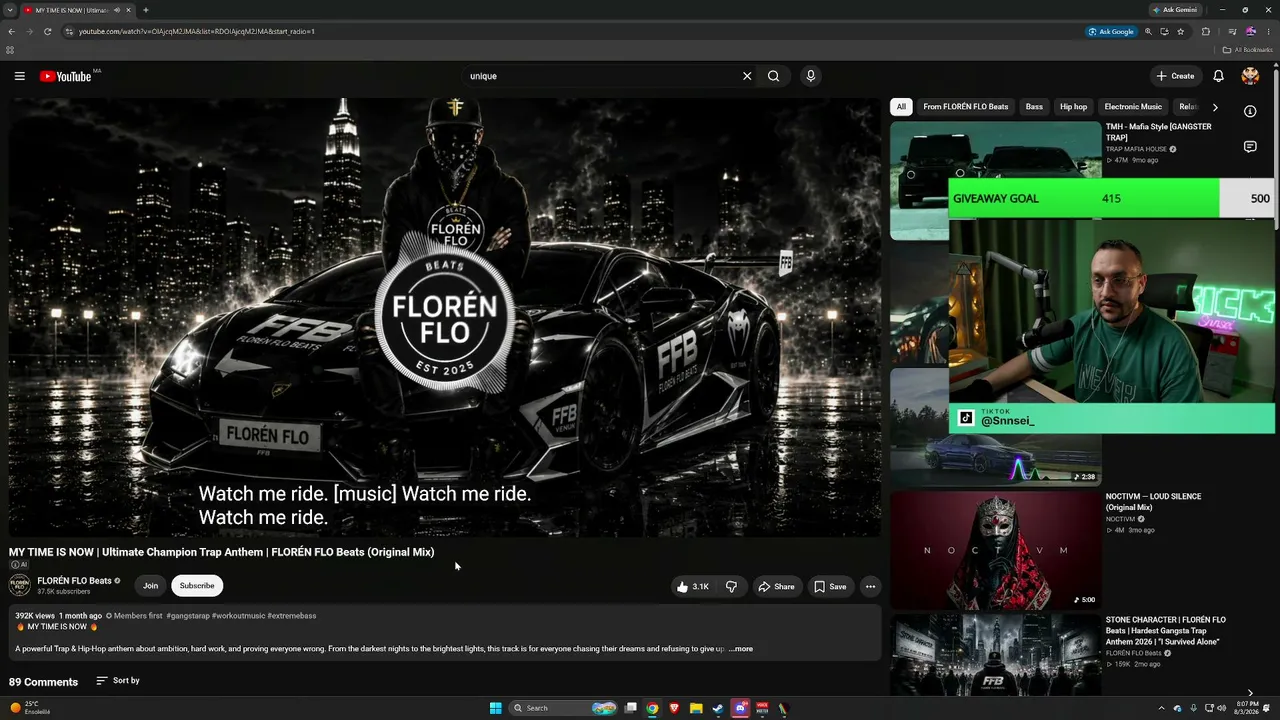
Task: Open the live chat panel icon on right edge
Action: (x=1250, y=147)
